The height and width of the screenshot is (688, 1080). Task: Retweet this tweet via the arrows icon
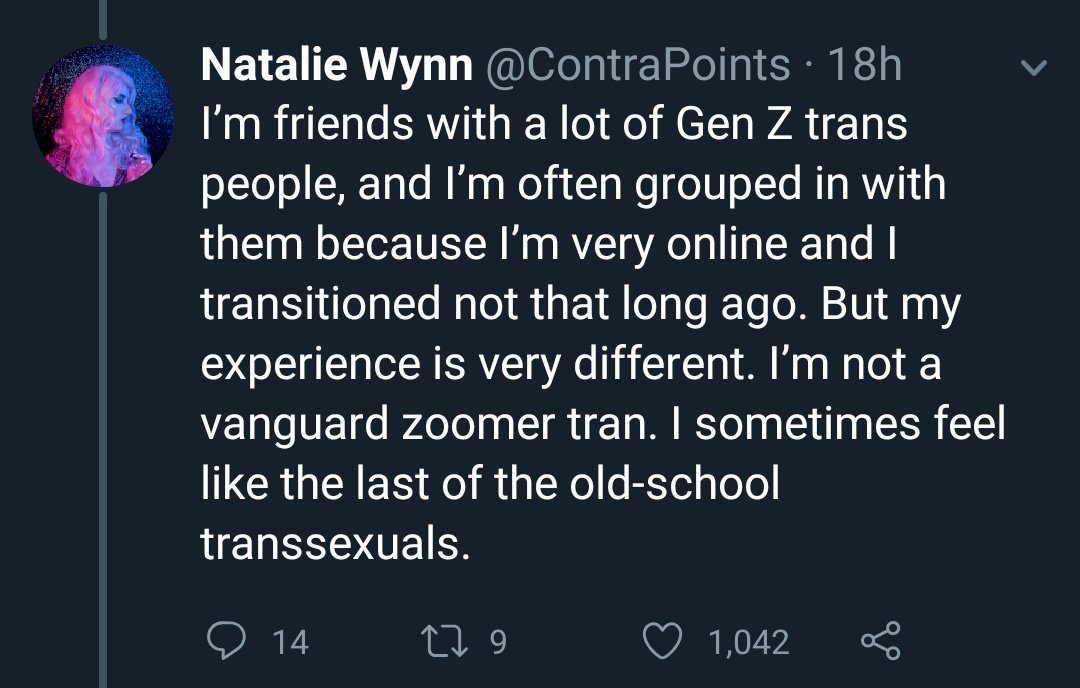(444, 640)
